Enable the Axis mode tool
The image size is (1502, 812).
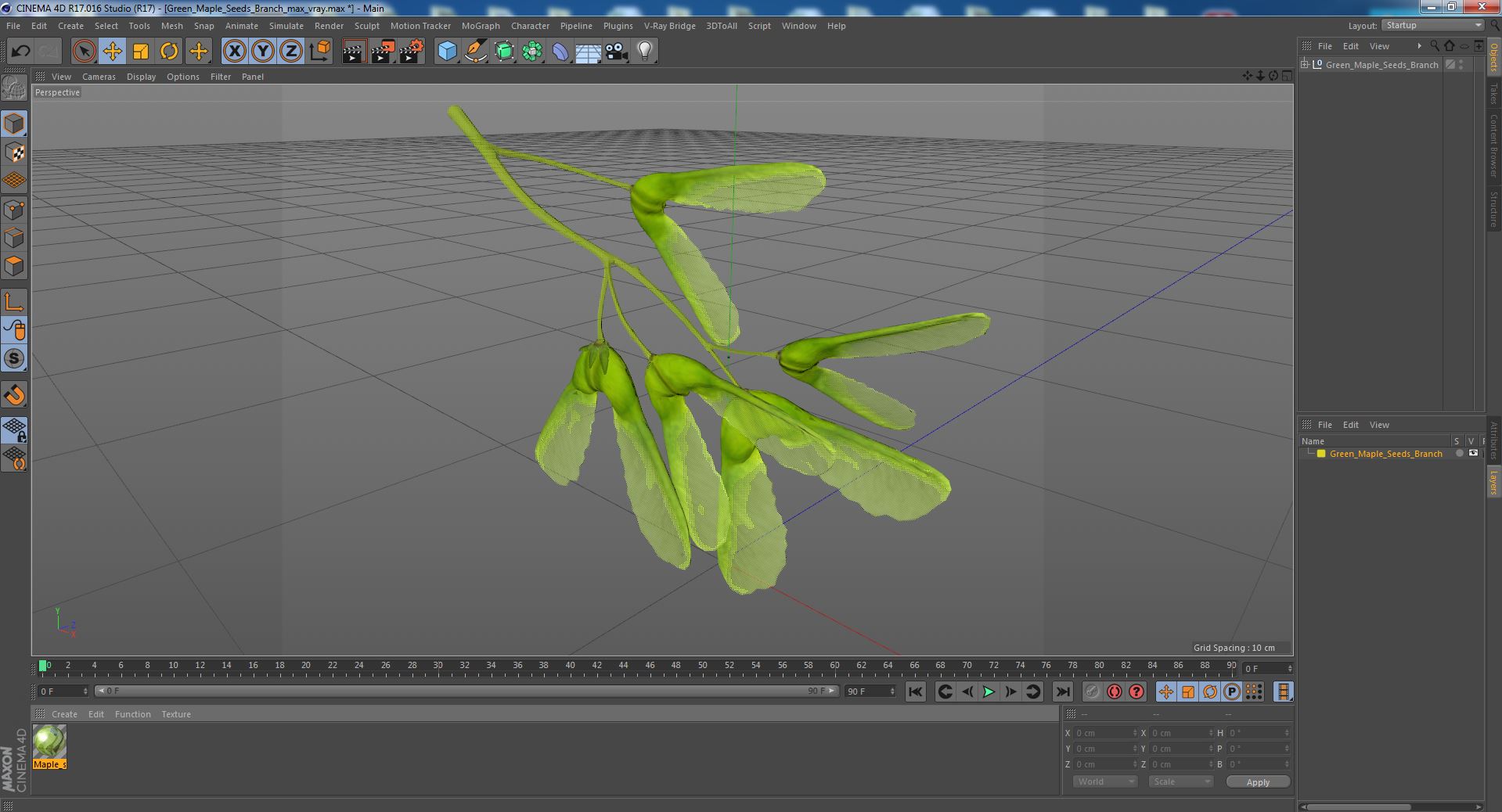(x=14, y=302)
